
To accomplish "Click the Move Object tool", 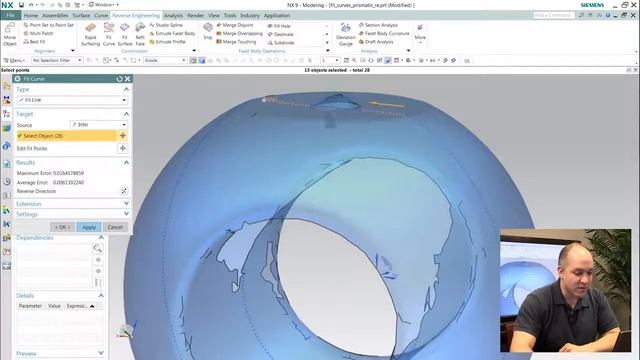I will pos(10,34).
